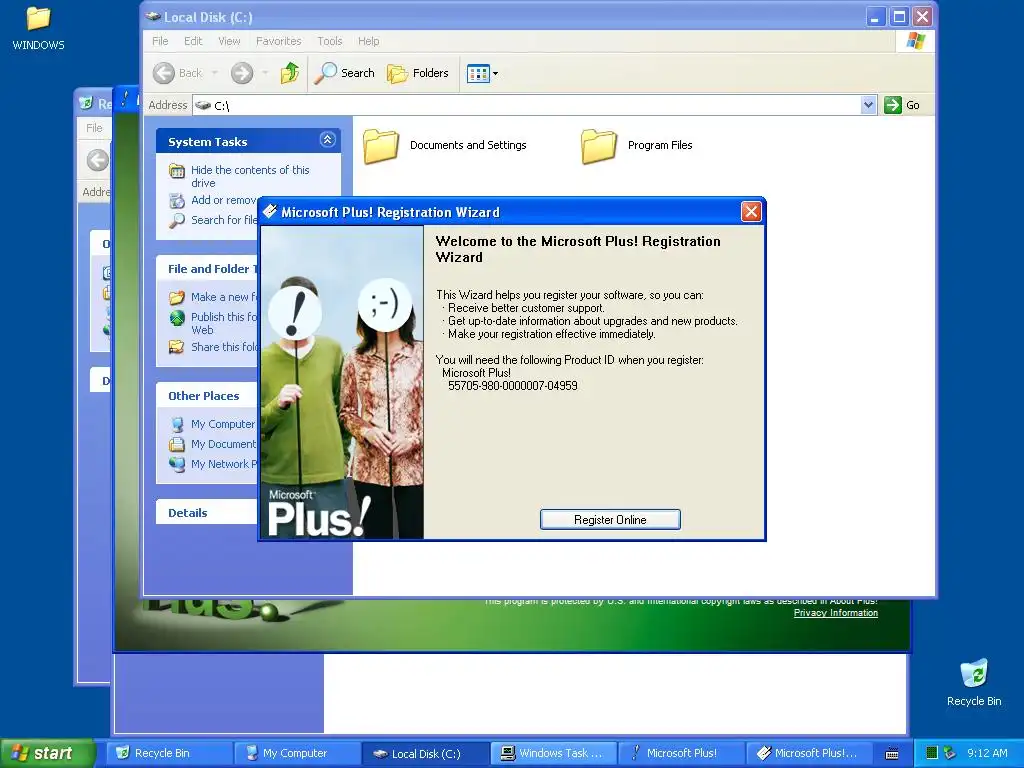This screenshot has width=1024, height=768.
Task: Click Back arrow in the Recycle Bin window
Action: pos(98,160)
